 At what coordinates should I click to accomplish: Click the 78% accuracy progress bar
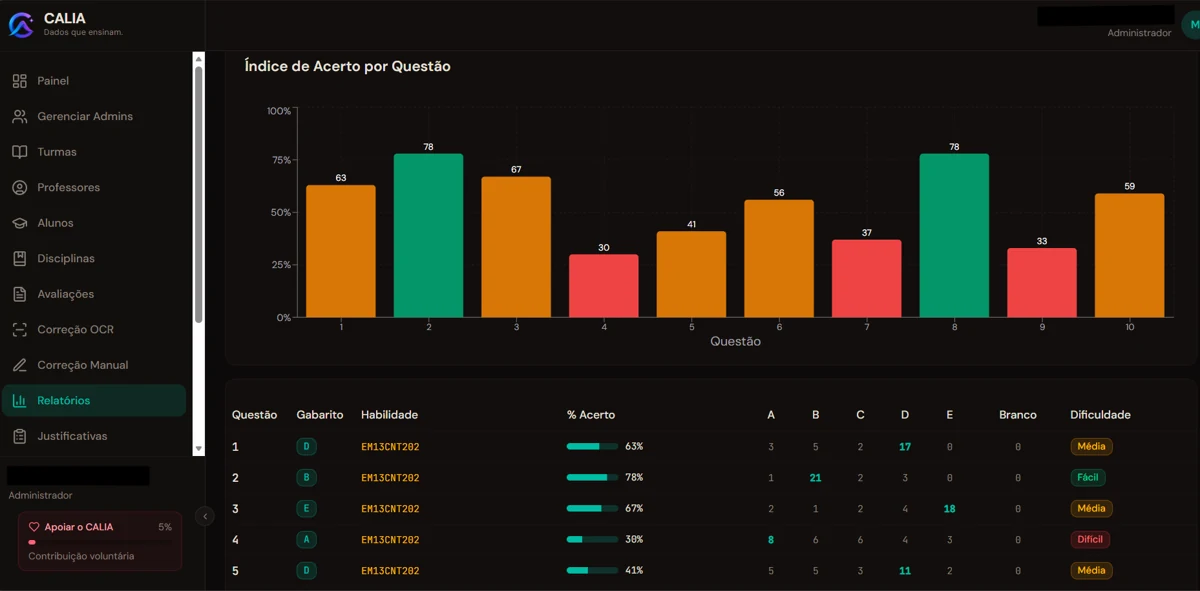[592, 478]
